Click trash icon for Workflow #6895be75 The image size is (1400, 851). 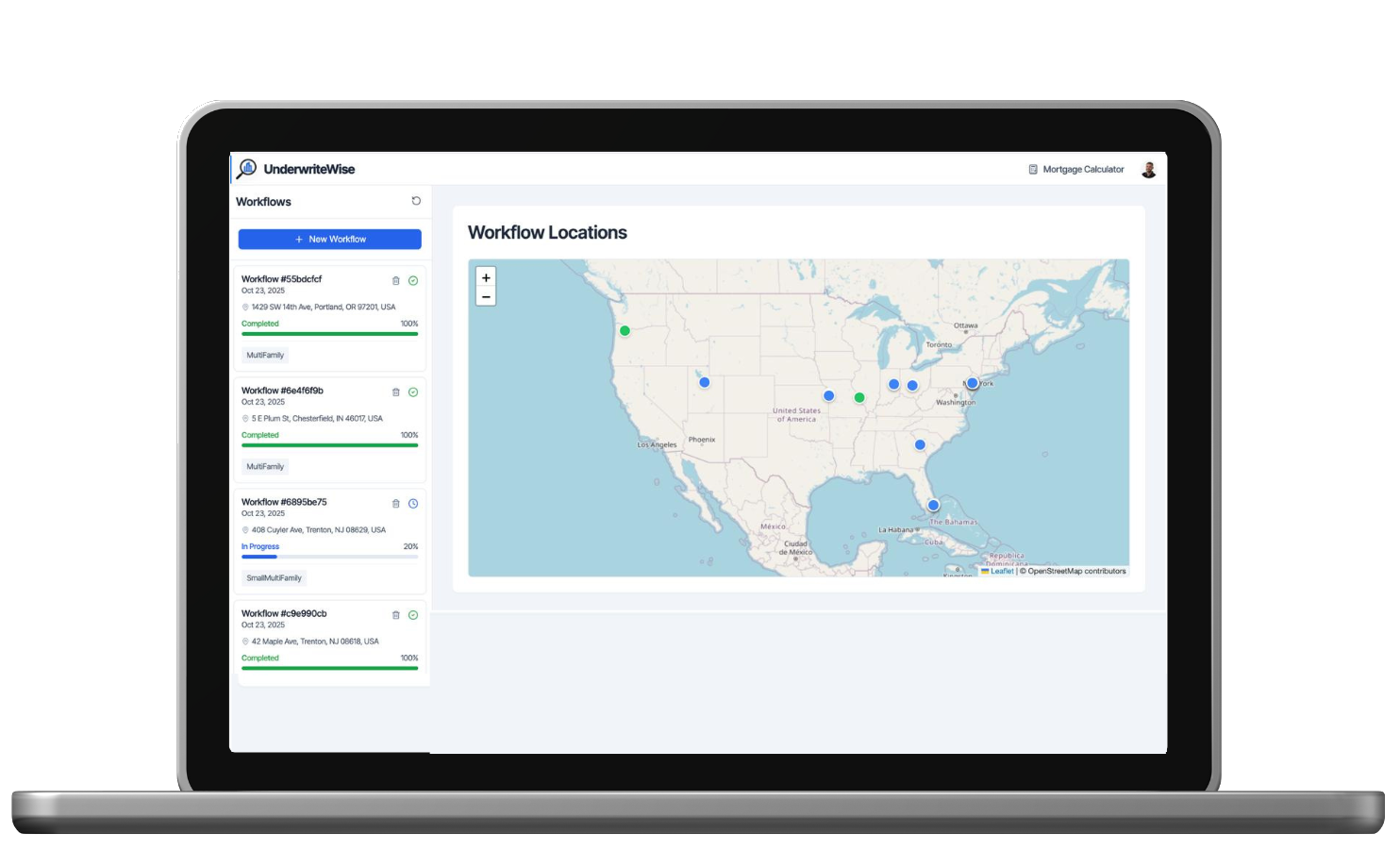pyautogui.click(x=396, y=503)
